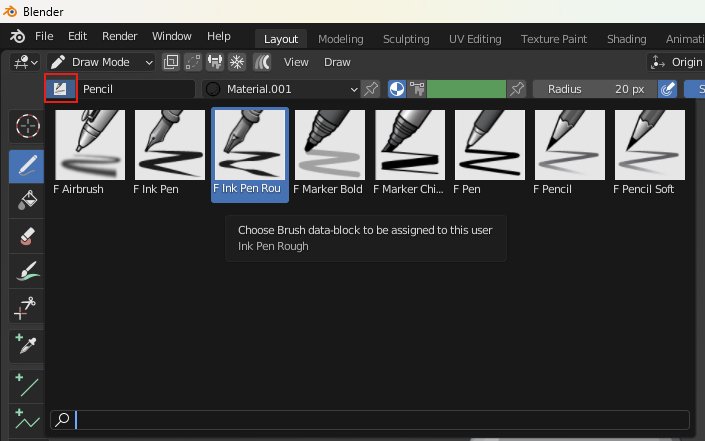Select the Erase tool

point(27,236)
